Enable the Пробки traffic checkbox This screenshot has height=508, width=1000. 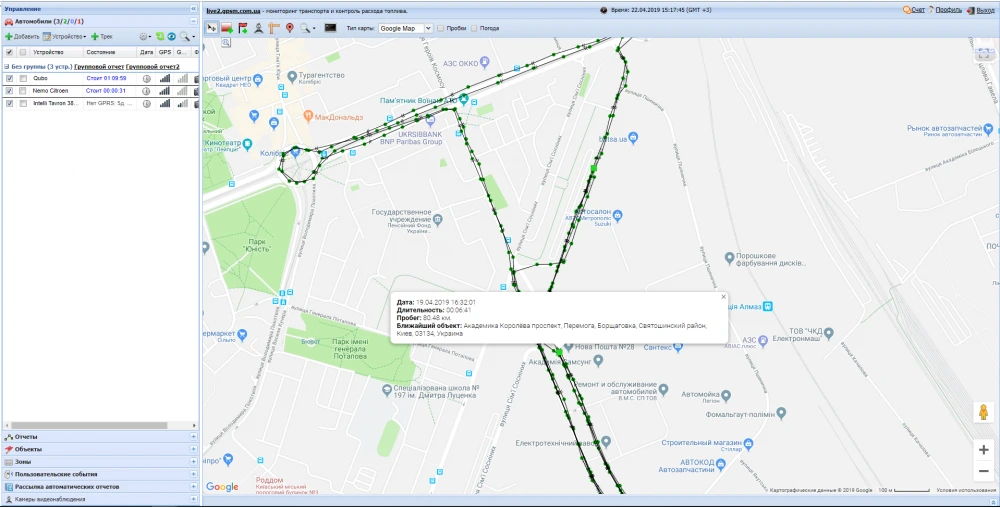pos(441,28)
